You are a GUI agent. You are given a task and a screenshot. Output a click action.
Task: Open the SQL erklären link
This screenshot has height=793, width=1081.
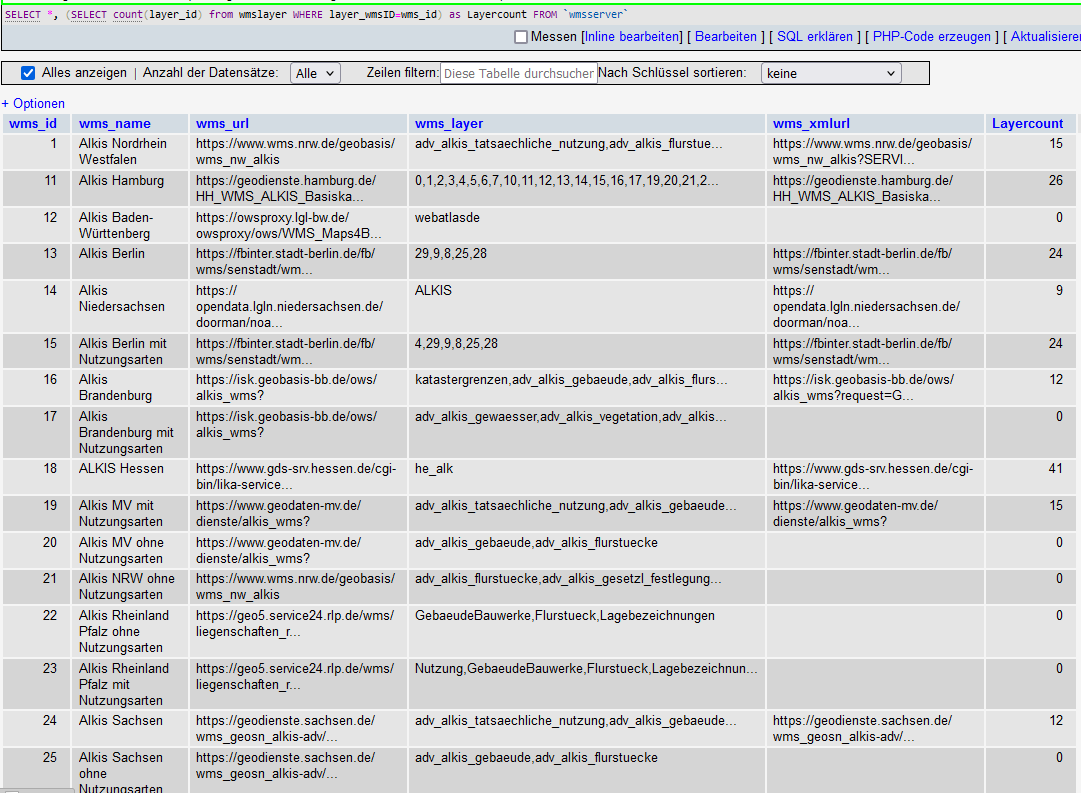click(x=815, y=37)
